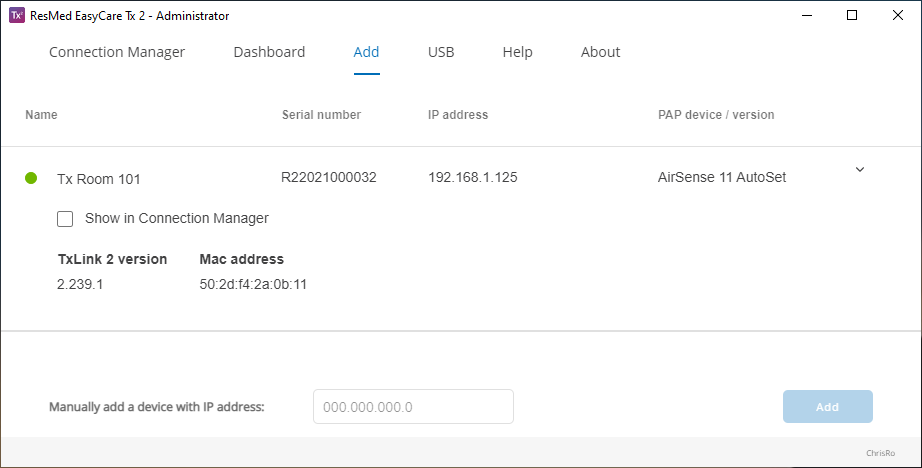Minimize the EasyCare Tx 2 window

807,15
